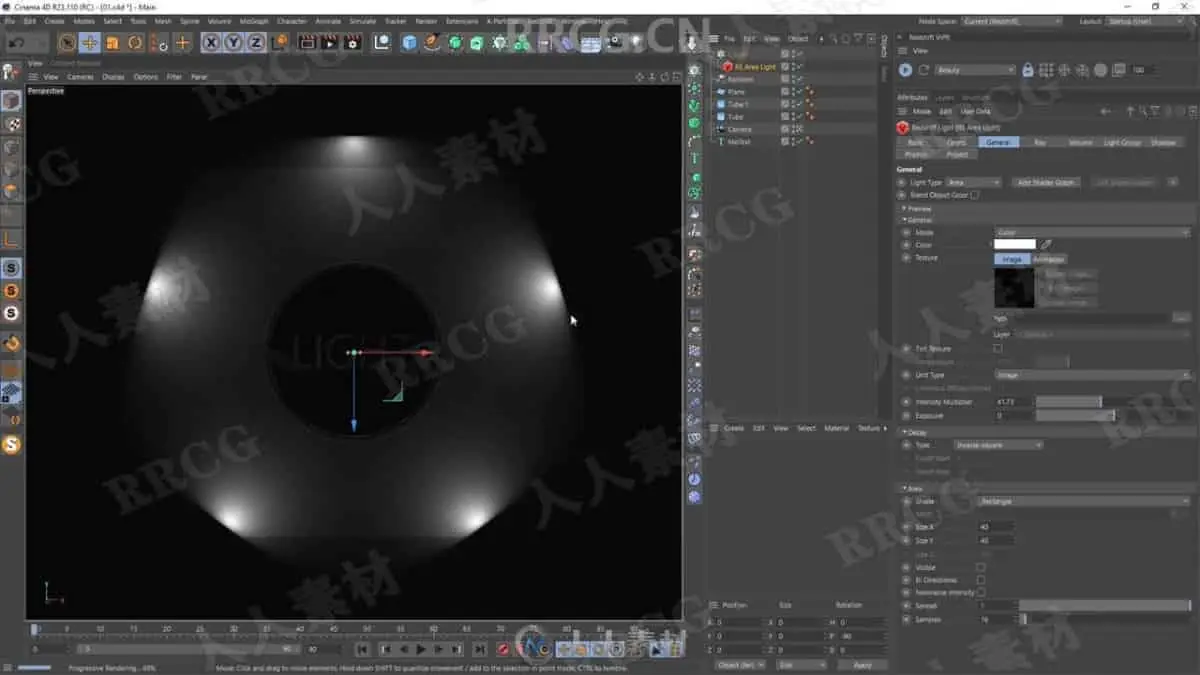
Task: Toggle the Tint Texture checkbox
Action: pyautogui.click(x=997, y=349)
